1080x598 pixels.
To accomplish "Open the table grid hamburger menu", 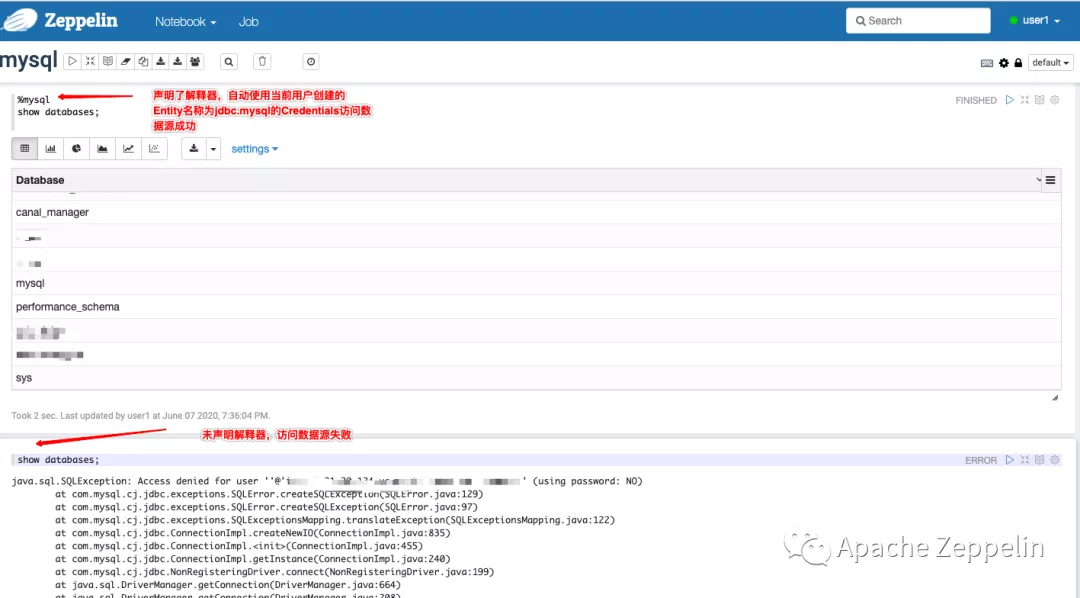I will (x=1050, y=180).
